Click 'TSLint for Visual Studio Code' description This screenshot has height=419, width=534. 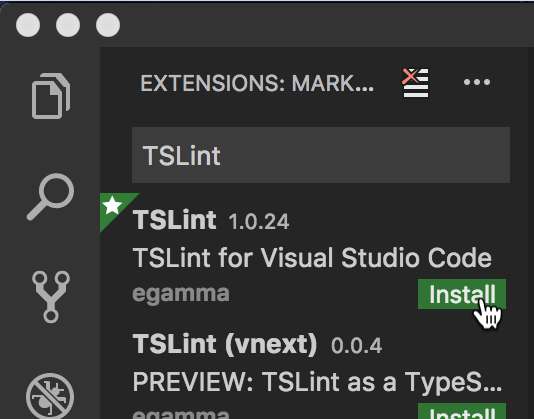point(312,258)
